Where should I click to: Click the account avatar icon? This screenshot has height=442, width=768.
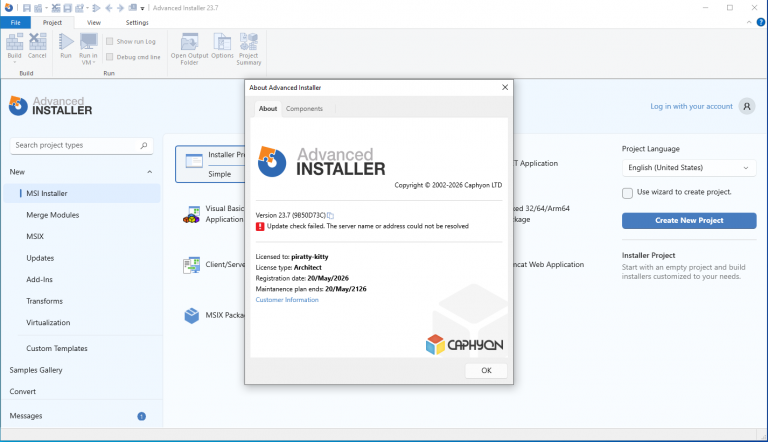tap(747, 106)
